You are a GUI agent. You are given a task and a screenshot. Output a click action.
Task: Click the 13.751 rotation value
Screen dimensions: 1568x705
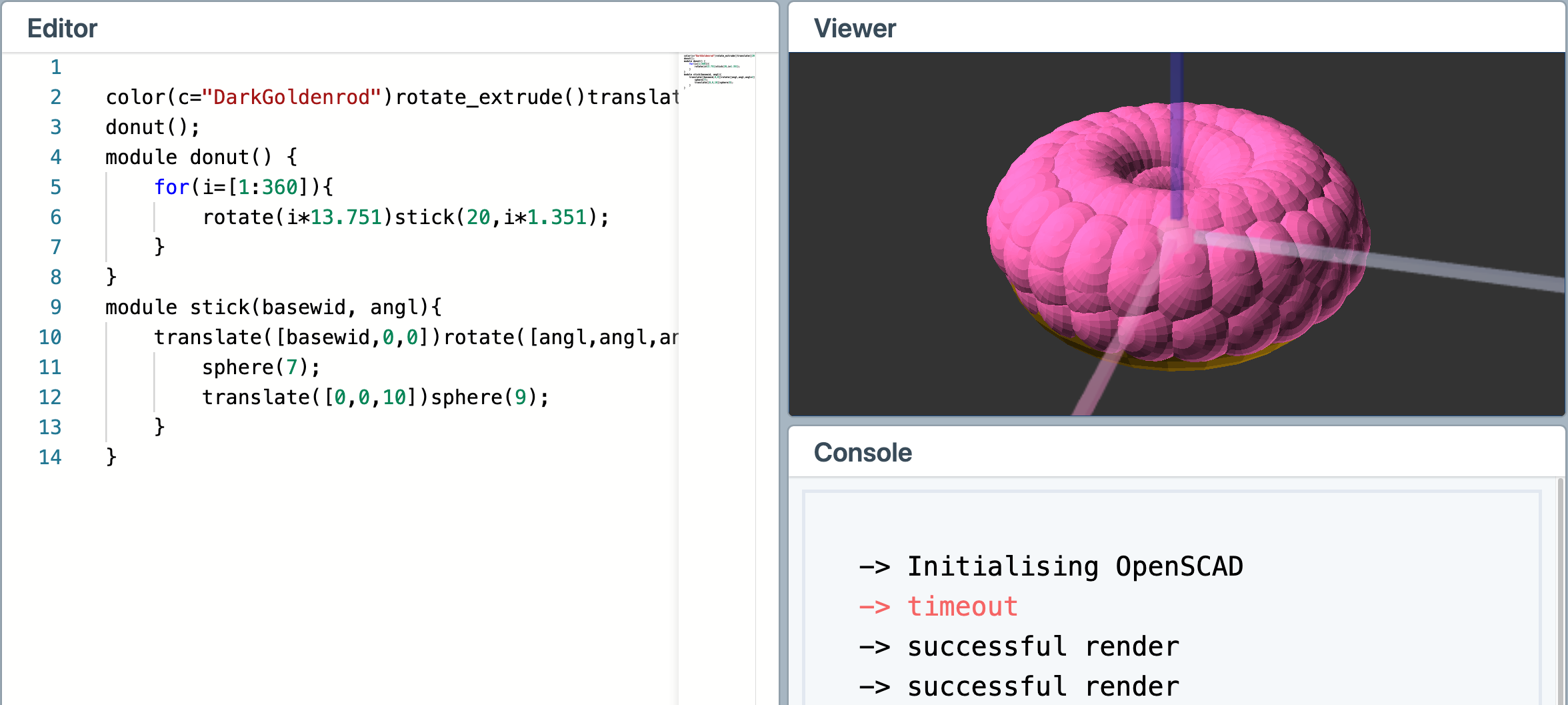pyautogui.click(x=346, y=217)
